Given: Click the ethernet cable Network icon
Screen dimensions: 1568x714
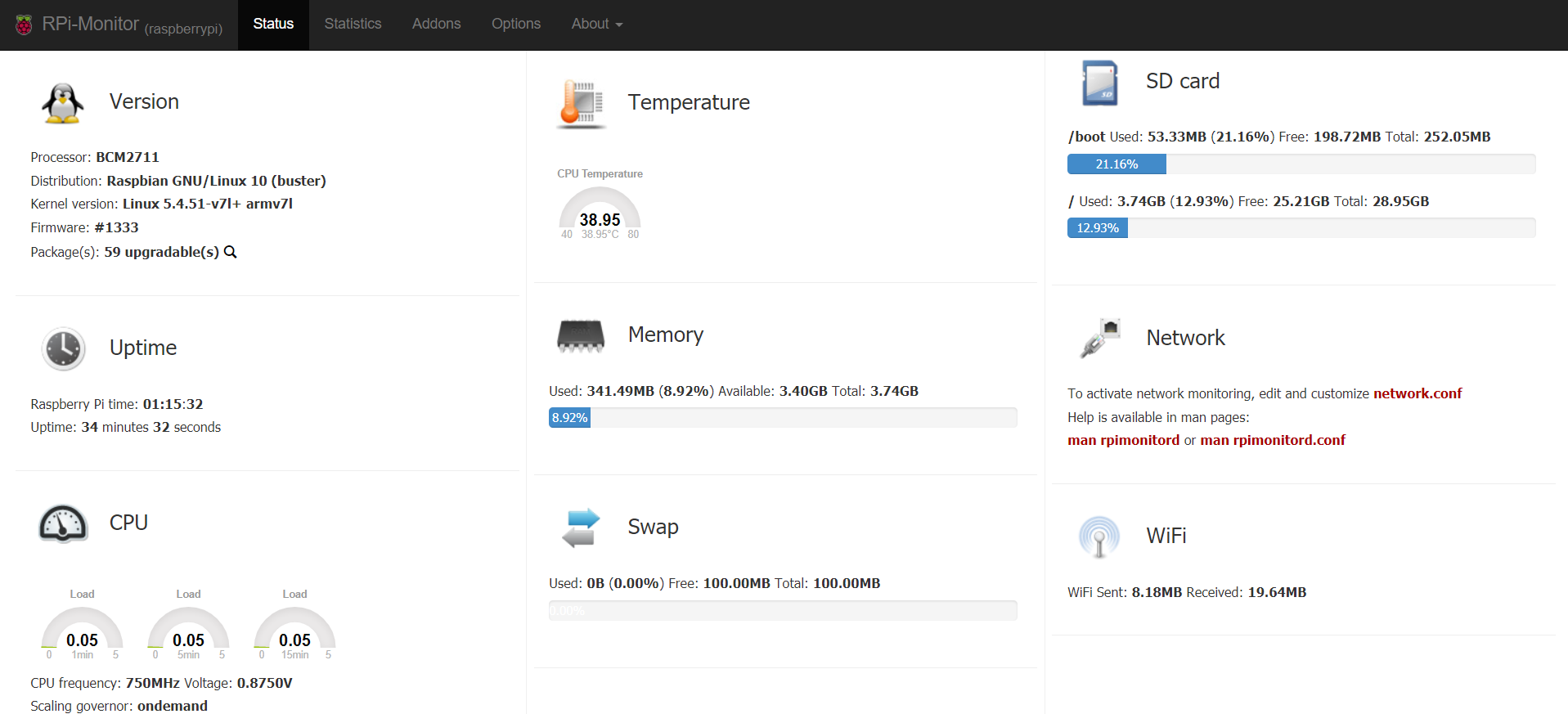Looking at the screenshot, I should pyautogui.click(x=1099, y=339).
